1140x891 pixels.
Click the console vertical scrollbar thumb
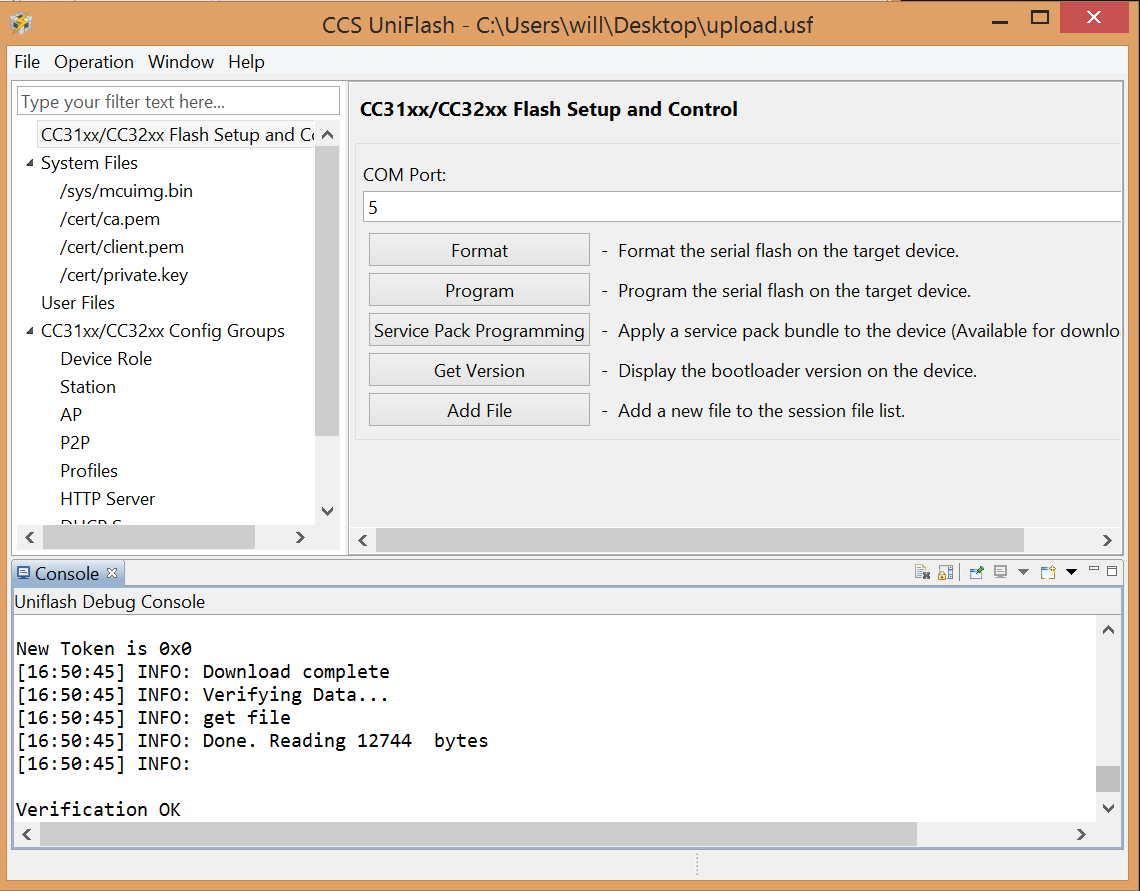tap(1108, 778)
